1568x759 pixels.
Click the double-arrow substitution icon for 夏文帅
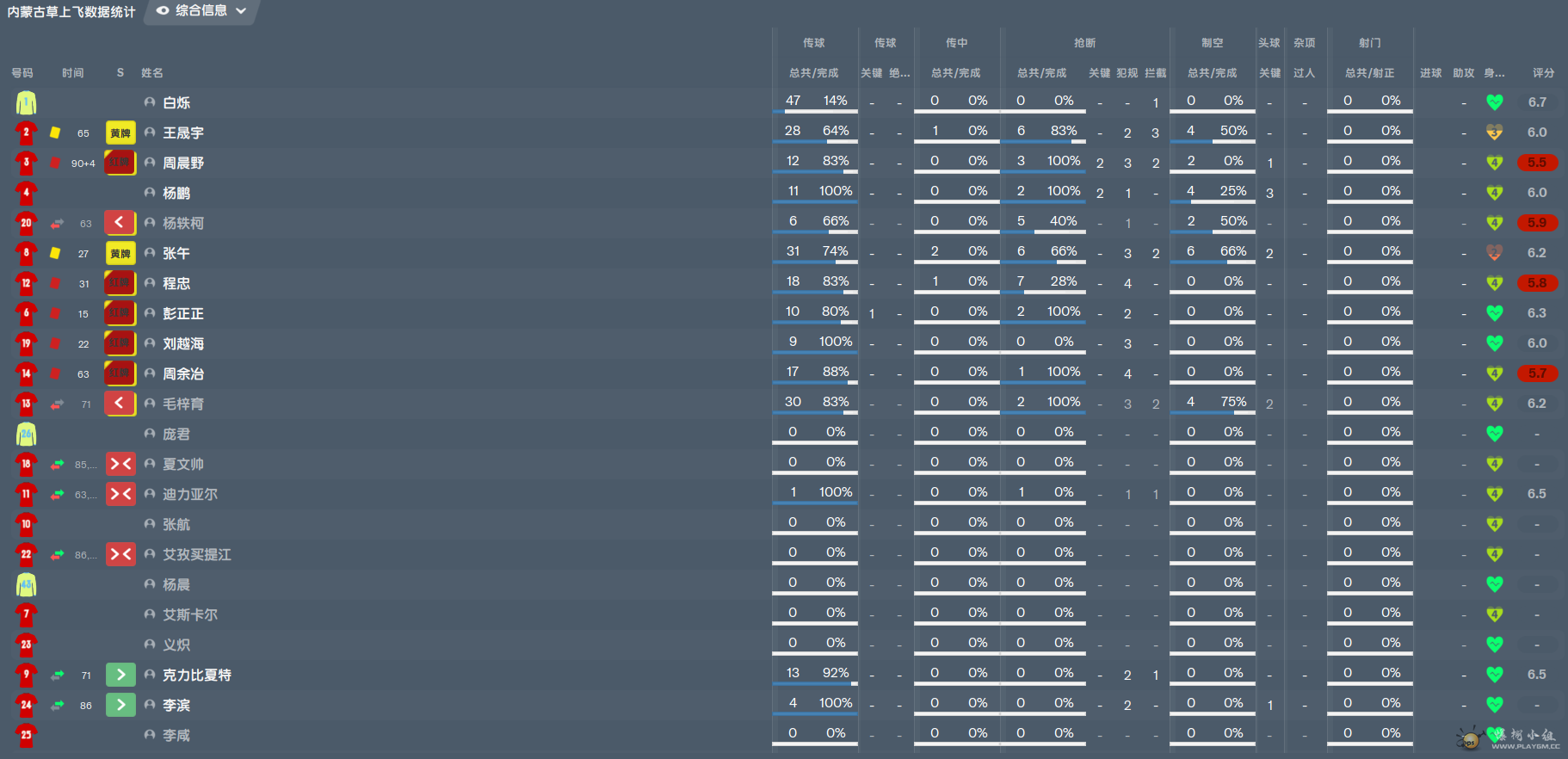(x=120, y=464)
